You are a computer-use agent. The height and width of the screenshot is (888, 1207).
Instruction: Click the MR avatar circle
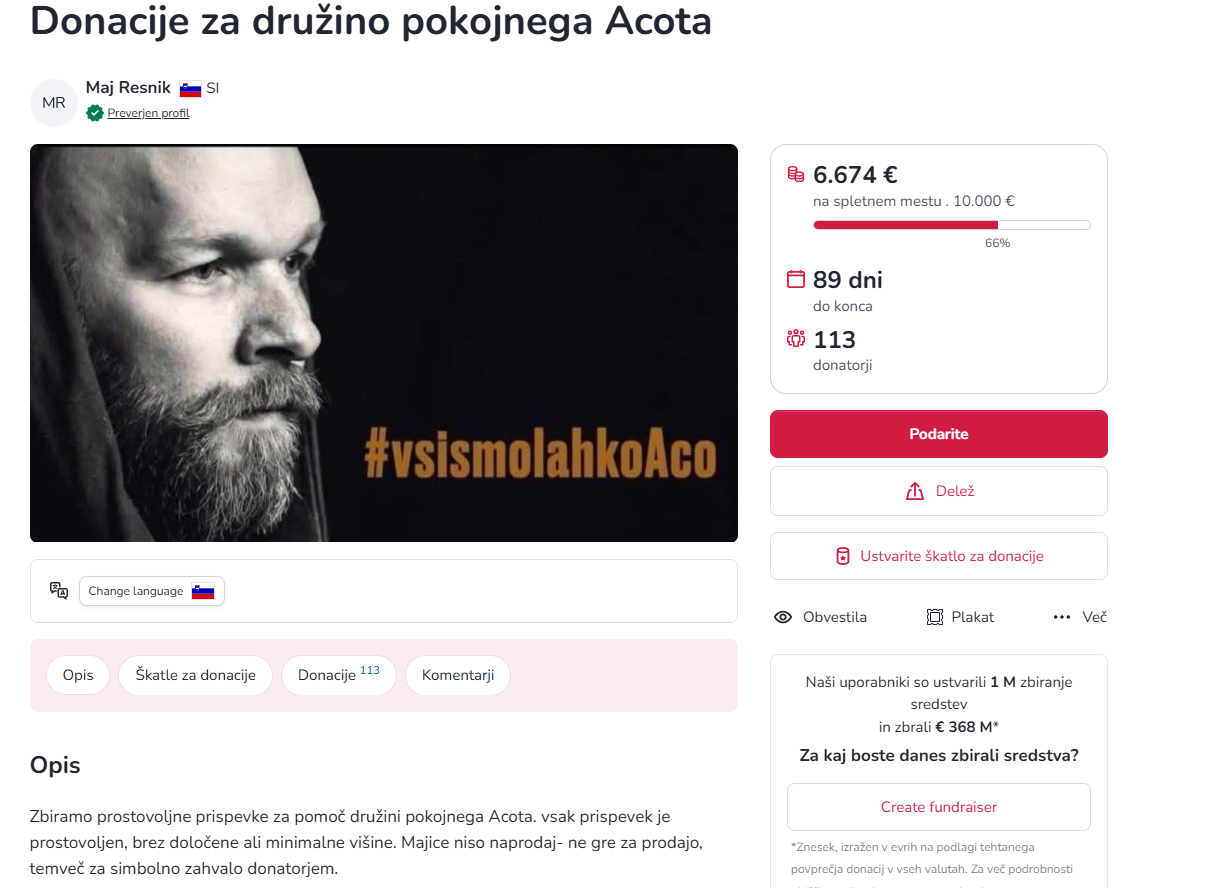54,103
